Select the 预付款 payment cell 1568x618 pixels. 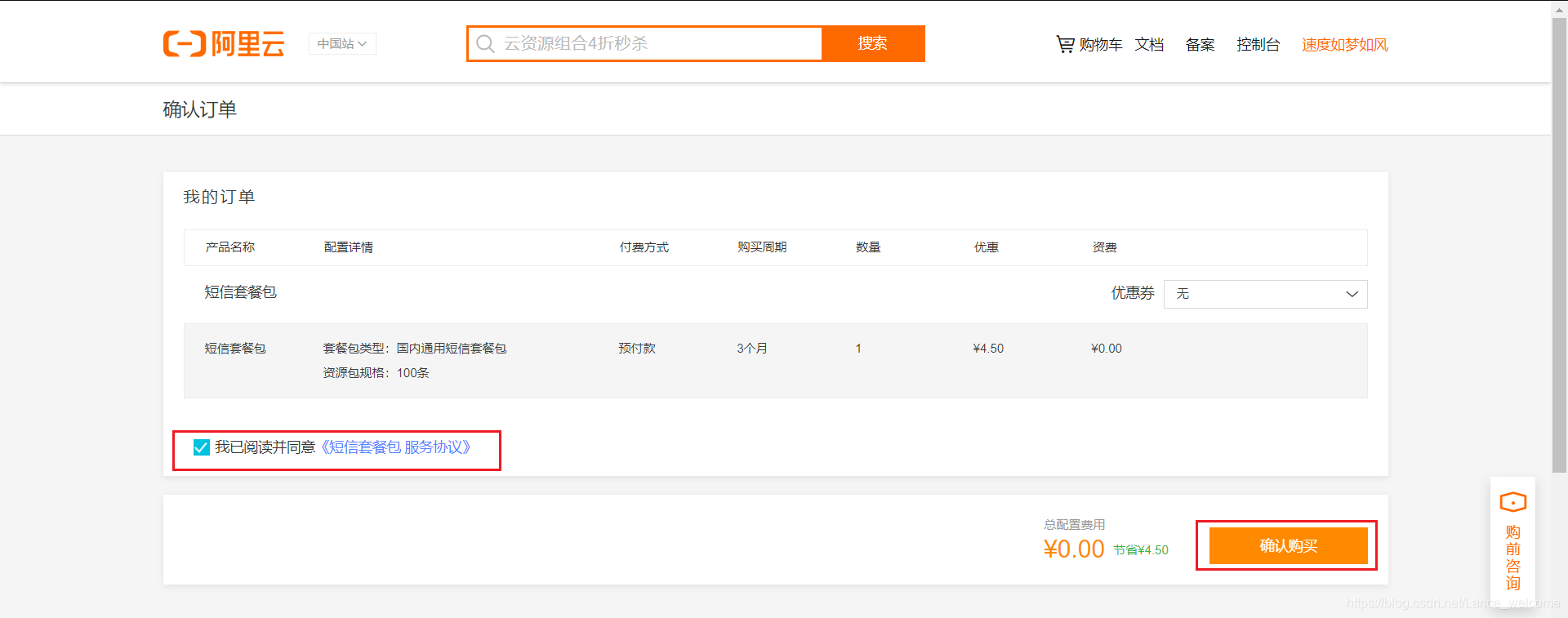pos(637,349)
